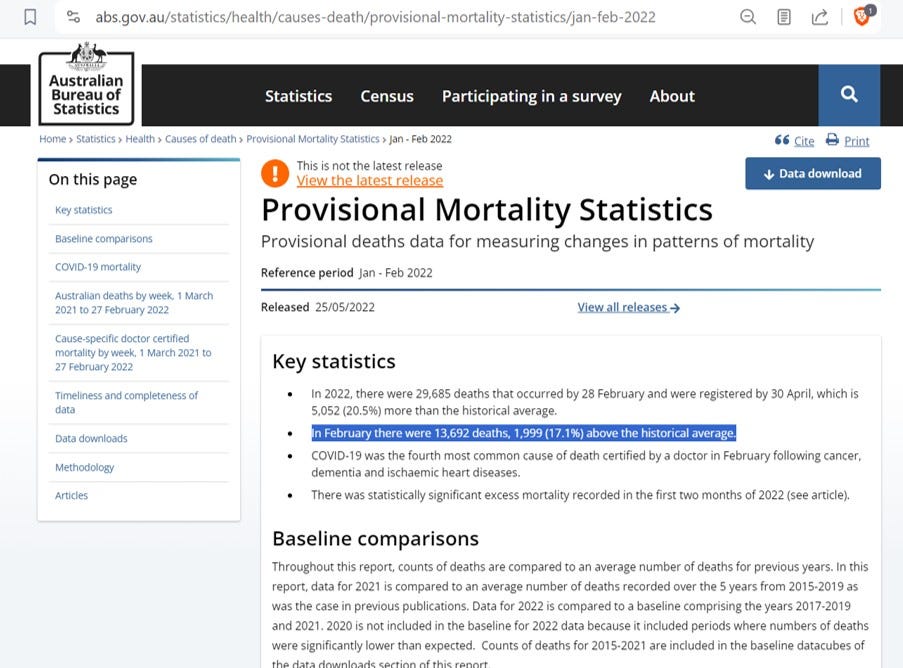Jump to Key statistics section
Viewport: 903px width, 668px height.
tap(84, 210)
